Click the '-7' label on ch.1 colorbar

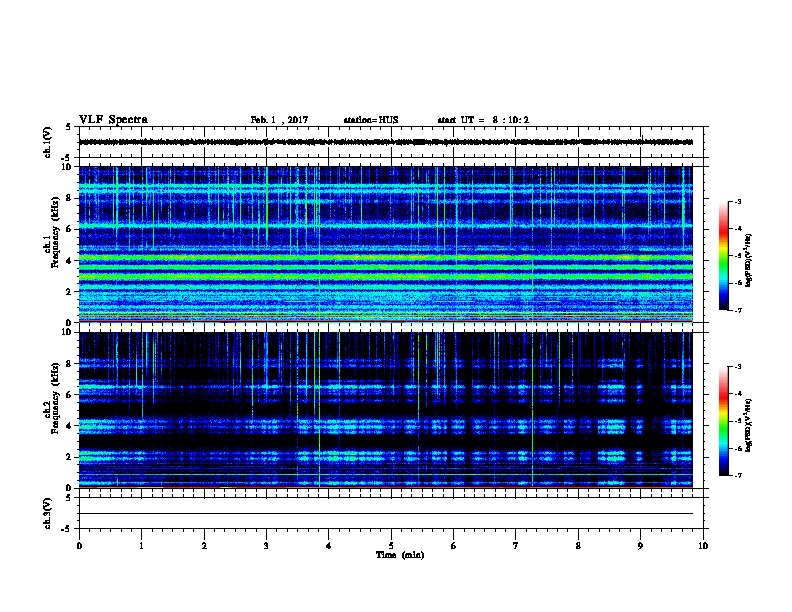(737, 310)
